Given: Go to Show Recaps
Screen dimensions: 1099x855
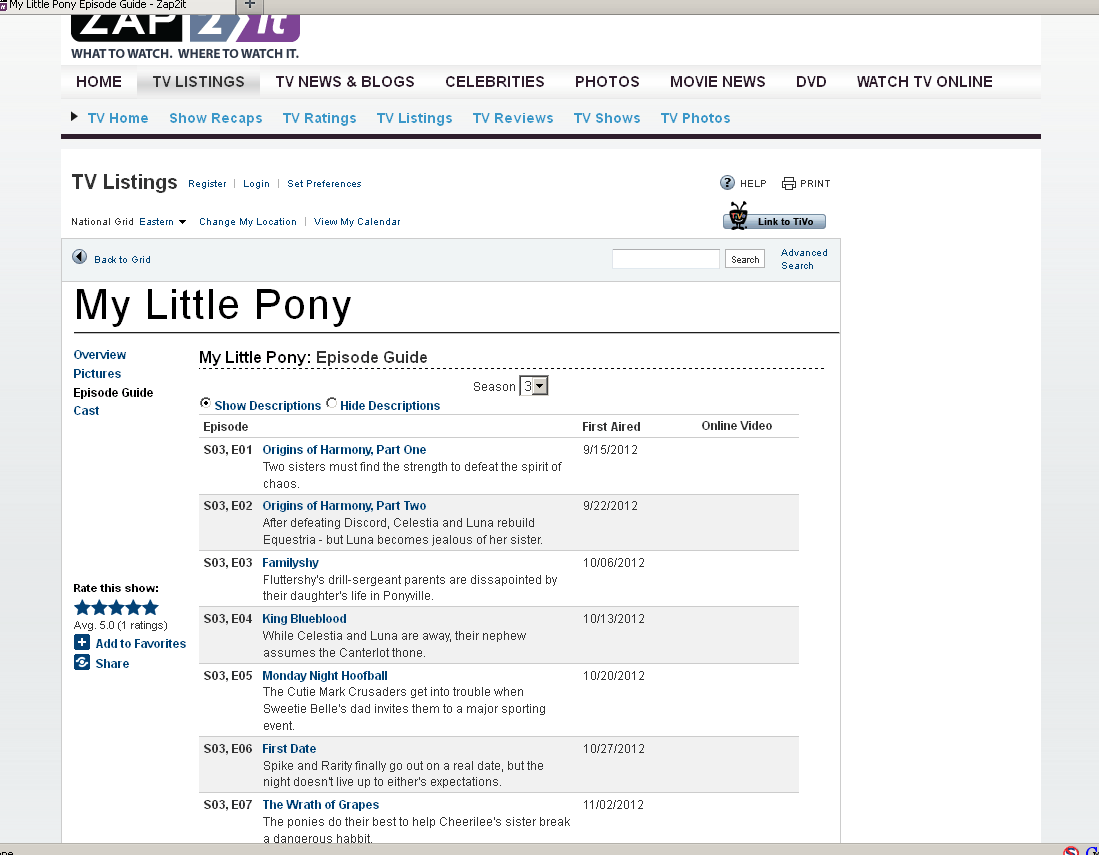Looking at the screenshot, I should point(216,118).
